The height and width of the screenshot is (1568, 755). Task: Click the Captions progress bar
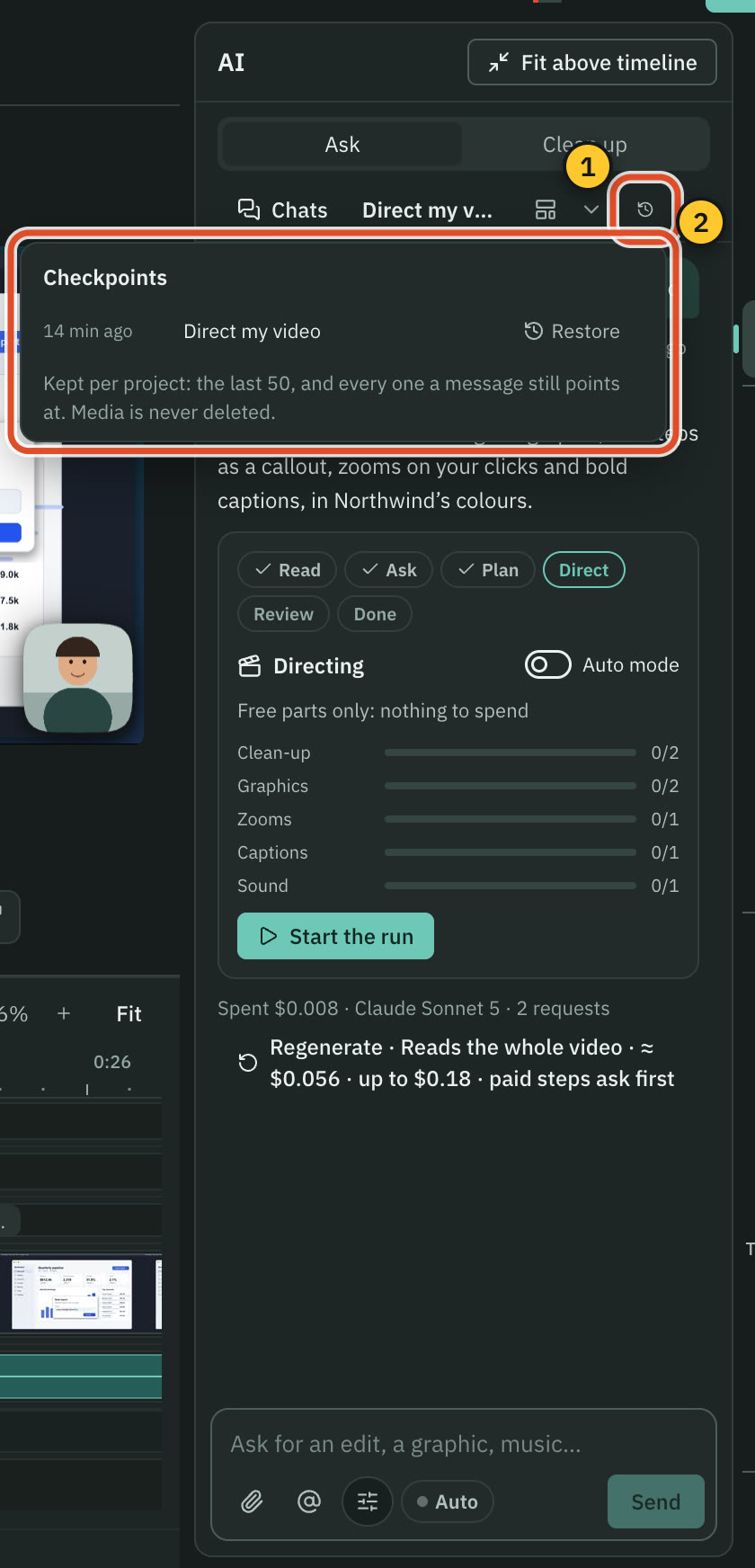click(x=510, y=852)
